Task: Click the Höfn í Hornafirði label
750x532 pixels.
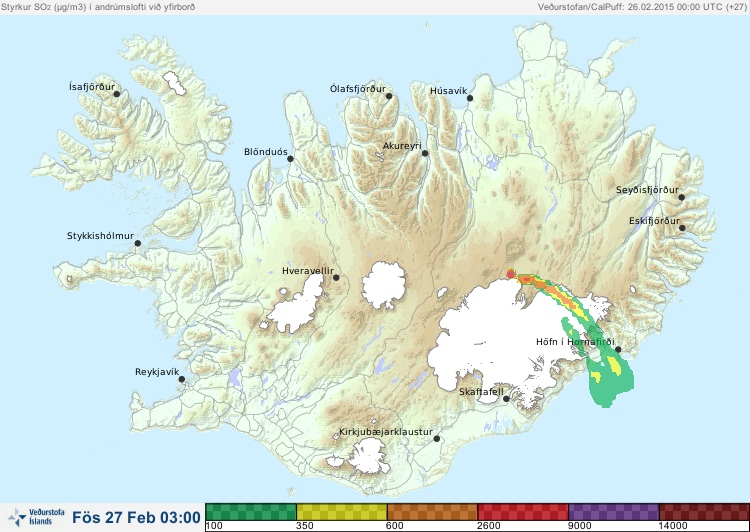Action: (x=575, y=342)
